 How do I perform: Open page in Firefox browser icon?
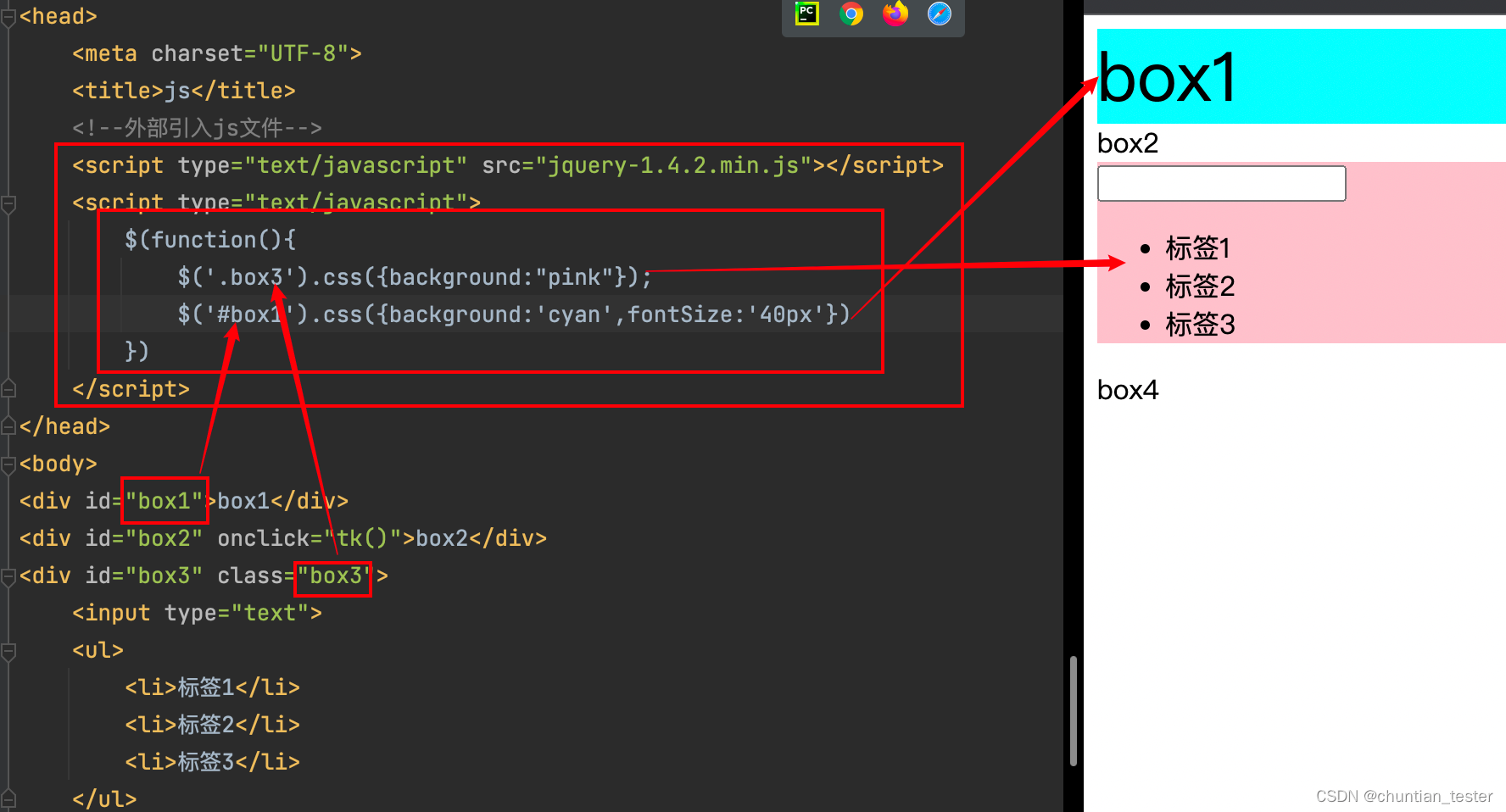pos(895,14)
